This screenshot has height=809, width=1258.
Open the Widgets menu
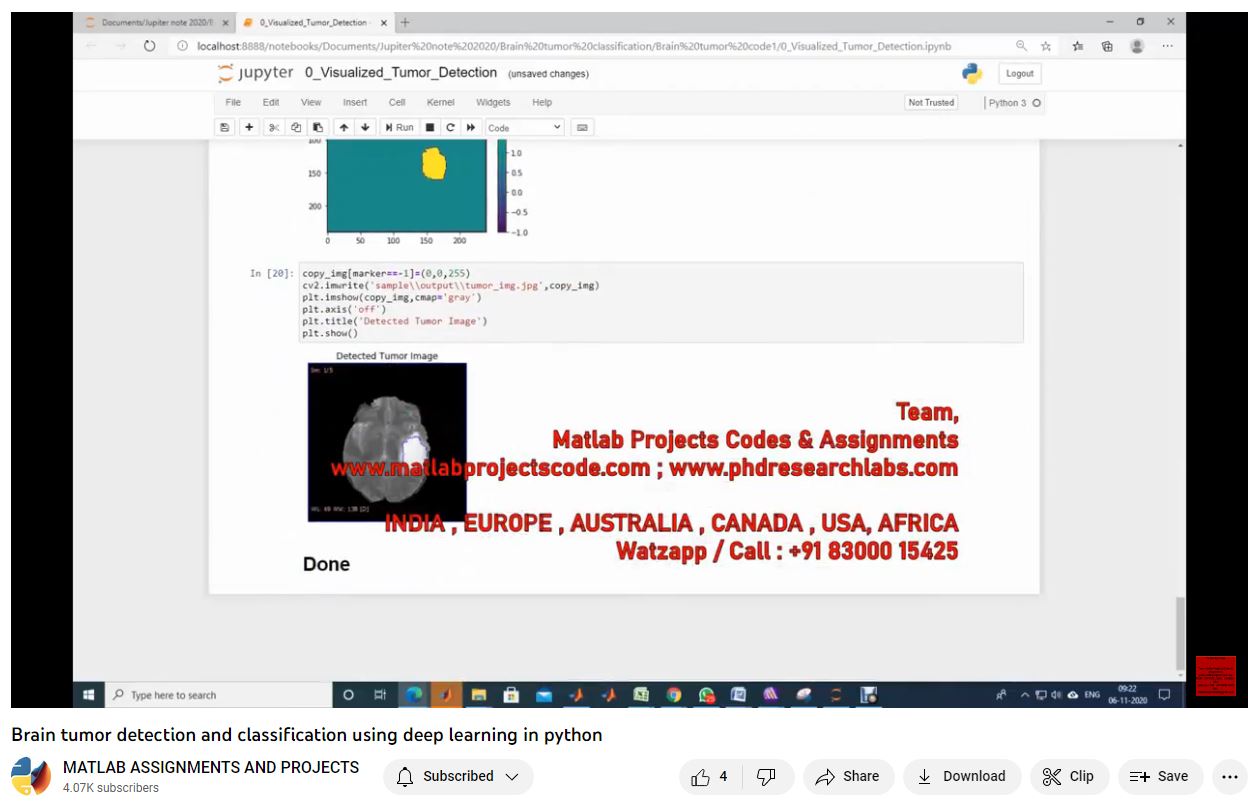tap(493, 103)
